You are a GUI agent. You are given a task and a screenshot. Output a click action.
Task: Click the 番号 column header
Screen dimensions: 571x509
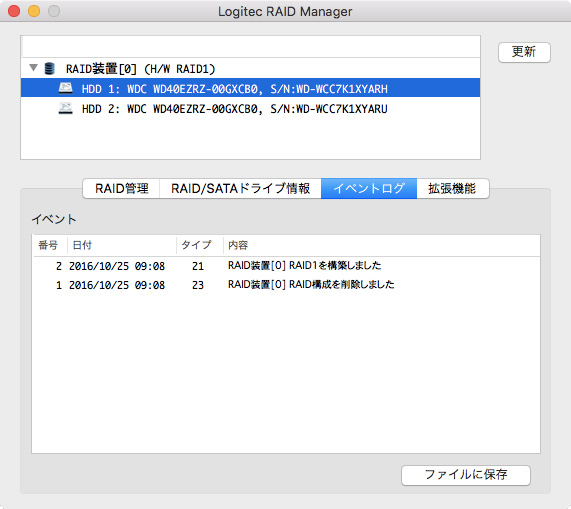click(50, 245)
